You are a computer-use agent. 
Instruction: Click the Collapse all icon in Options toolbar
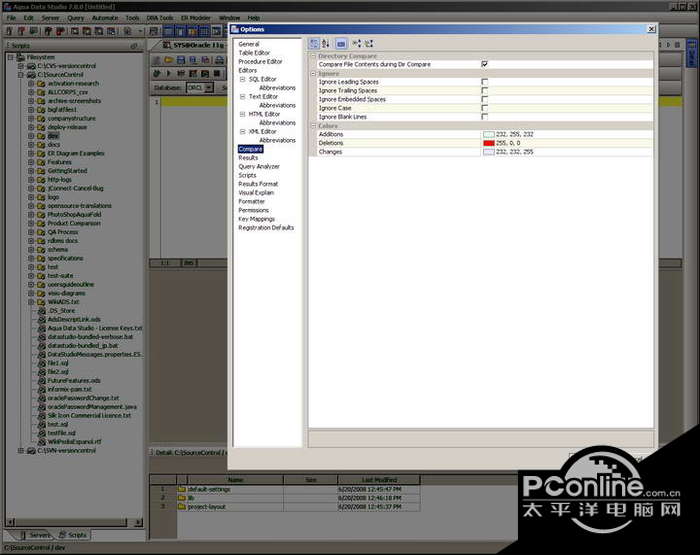[368, 43]
